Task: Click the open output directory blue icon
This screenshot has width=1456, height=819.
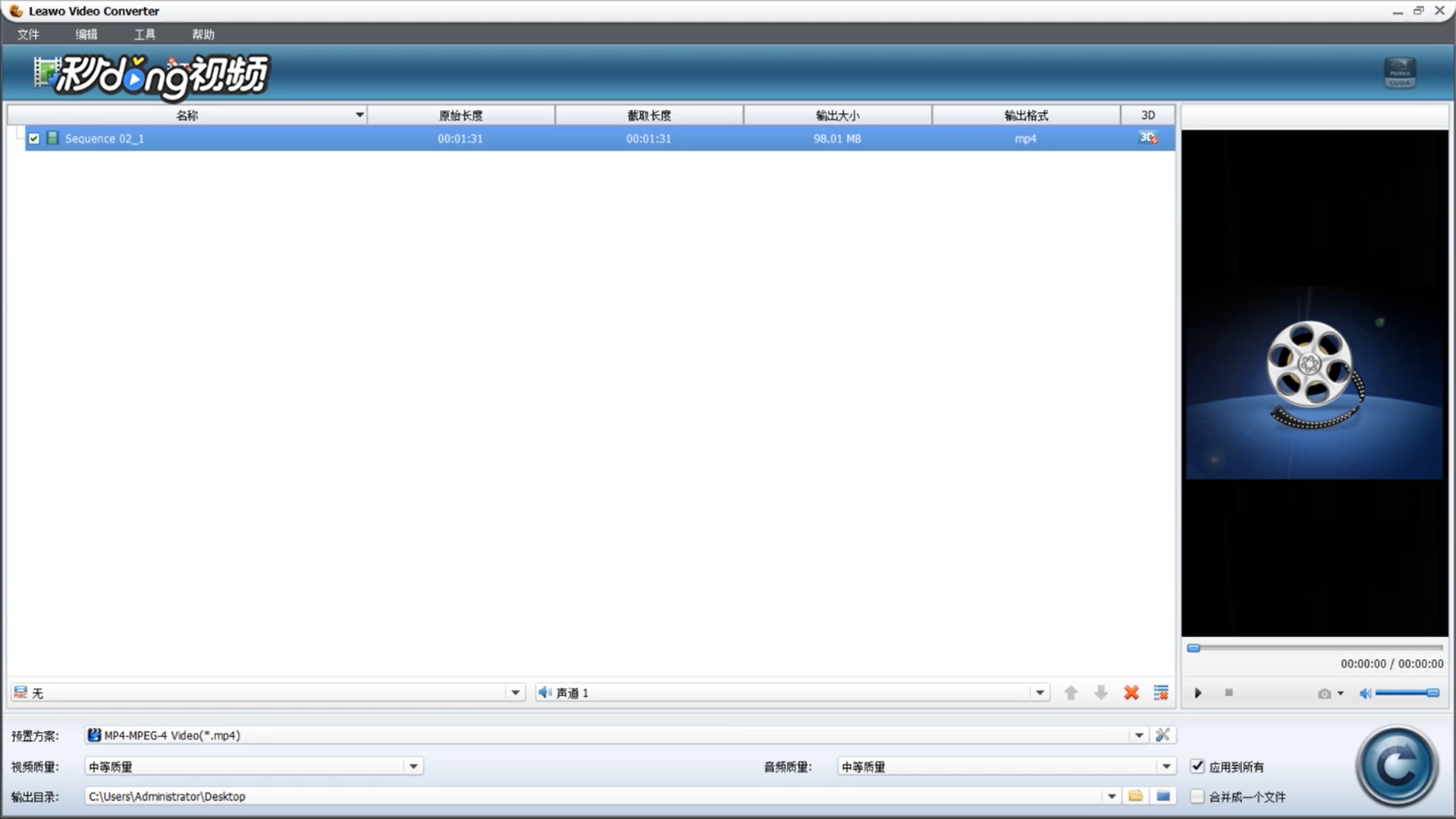Action: pos(1163,796)
